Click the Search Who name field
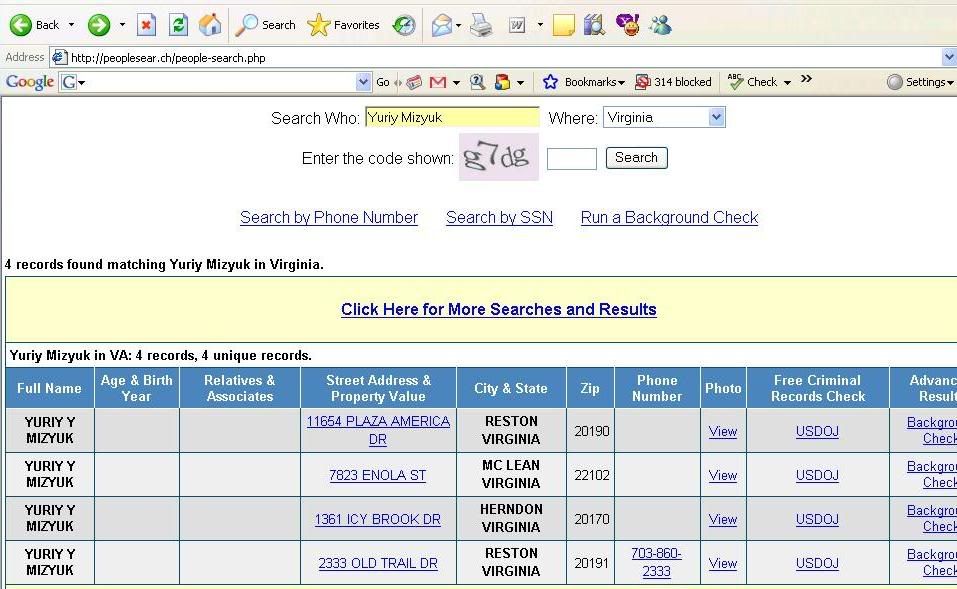Screen dimensions: 957x589 pyautogui.click(x=452, y=118)
